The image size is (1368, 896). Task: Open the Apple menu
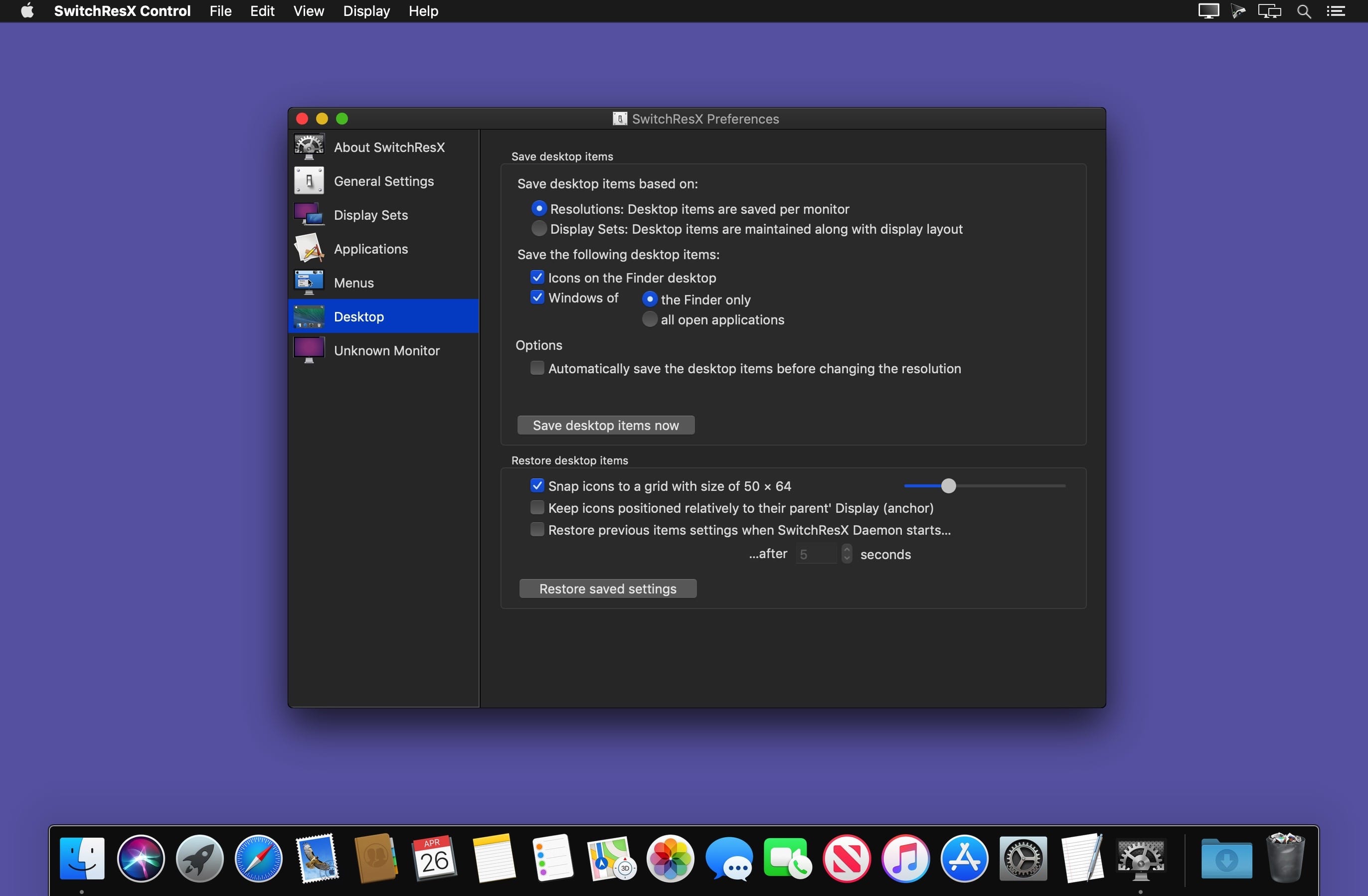pyautogui.click(x=27, y=11)
